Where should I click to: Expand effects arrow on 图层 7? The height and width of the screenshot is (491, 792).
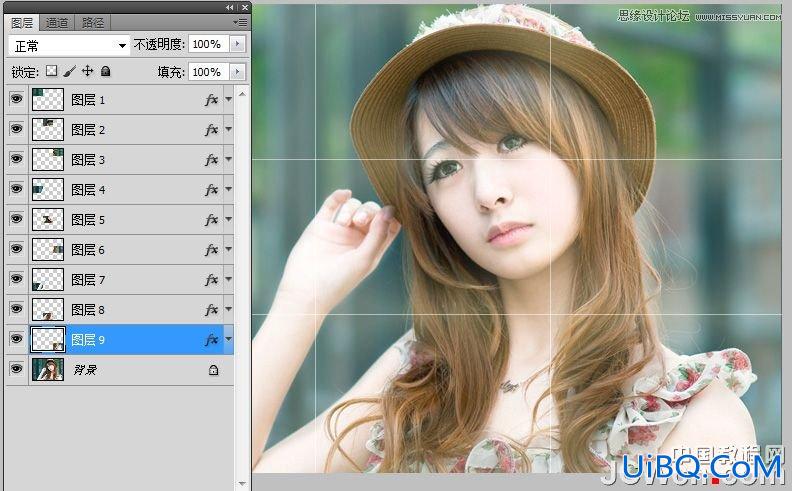(228, 279)
